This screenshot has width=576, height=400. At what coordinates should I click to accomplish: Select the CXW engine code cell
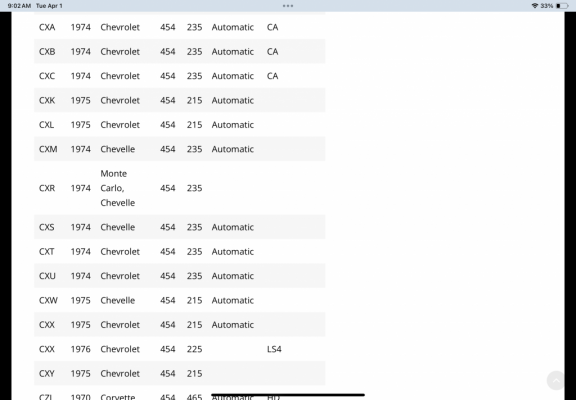point(48,300)
